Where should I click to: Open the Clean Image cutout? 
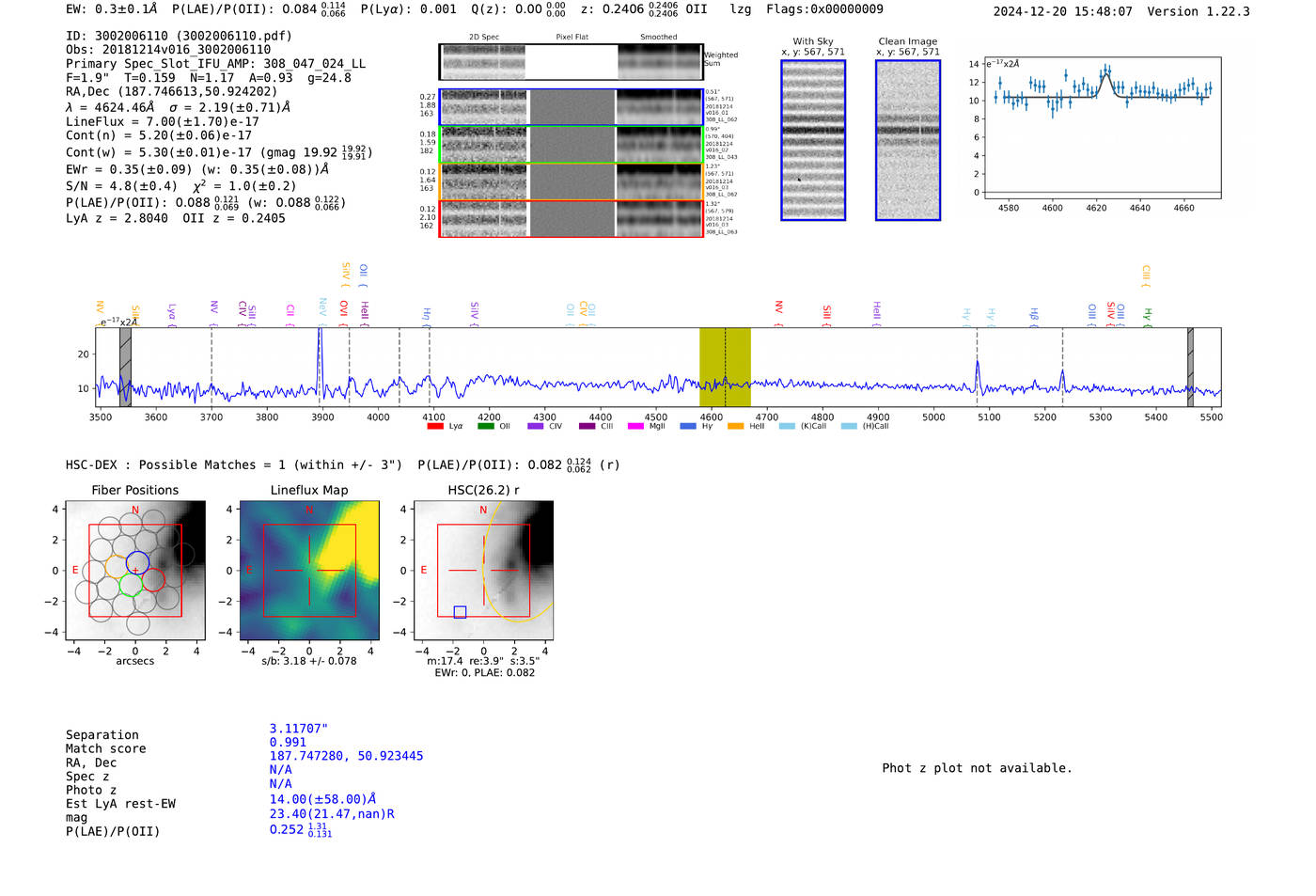908,140
